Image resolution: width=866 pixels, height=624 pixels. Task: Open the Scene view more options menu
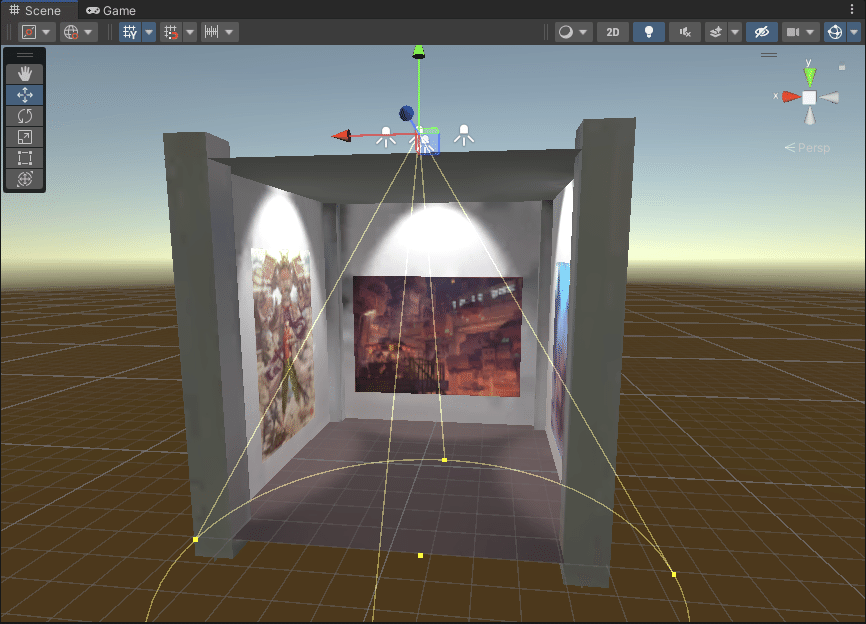click(853, 10)
